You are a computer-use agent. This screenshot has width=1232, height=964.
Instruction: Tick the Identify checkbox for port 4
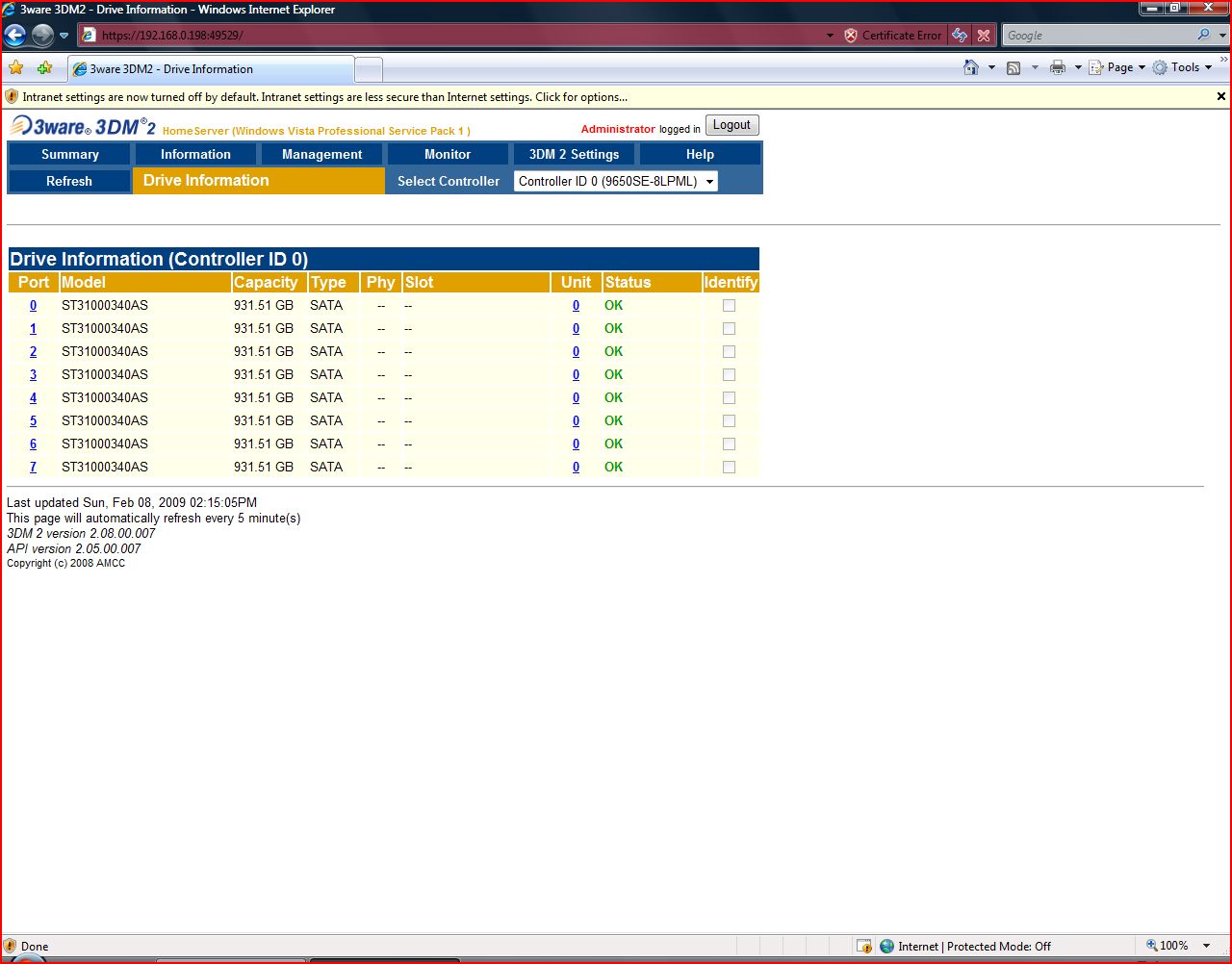pyautogui.click(x=729, y=397)
